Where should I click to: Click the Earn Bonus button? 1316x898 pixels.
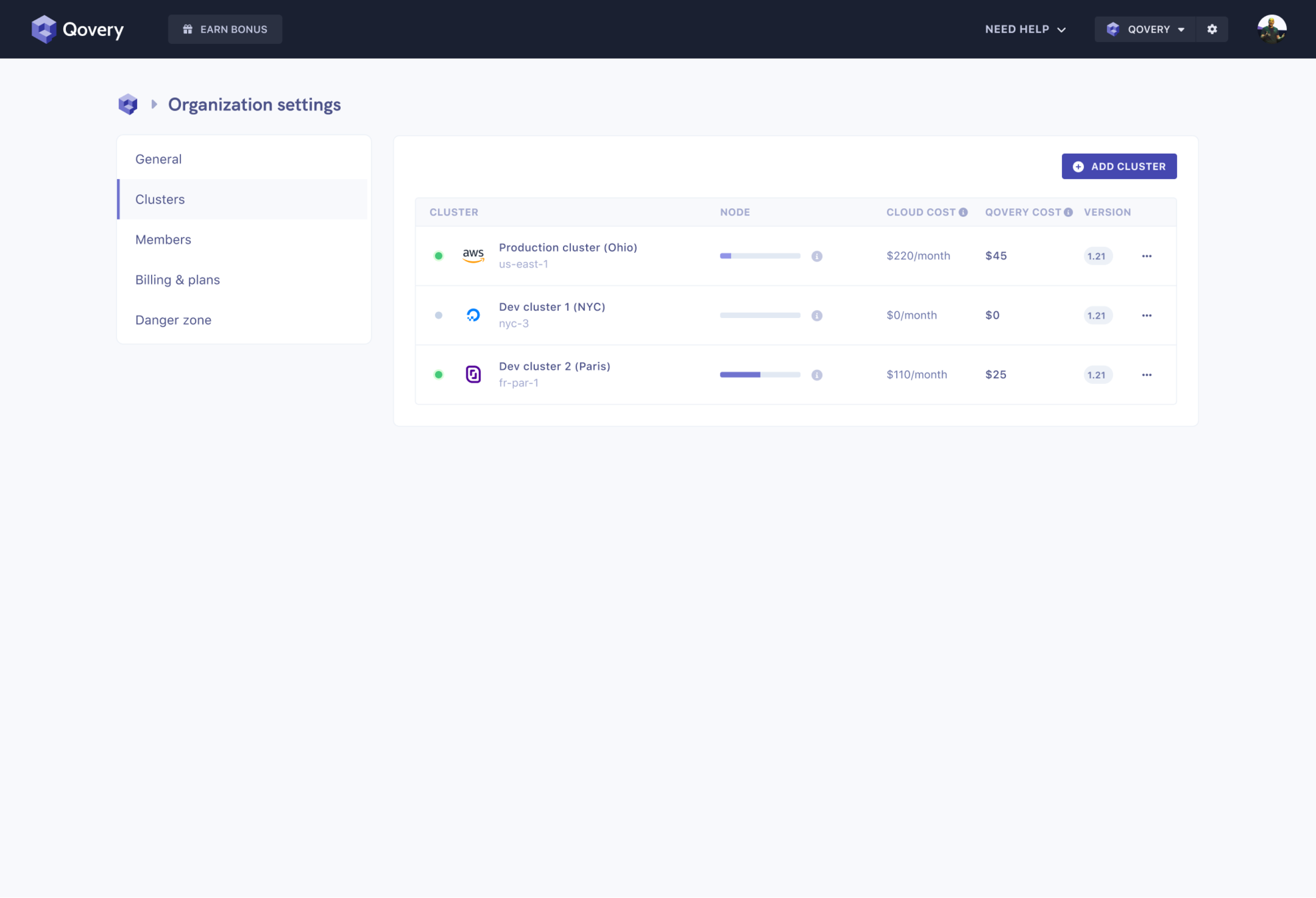(x=225, y=29)
